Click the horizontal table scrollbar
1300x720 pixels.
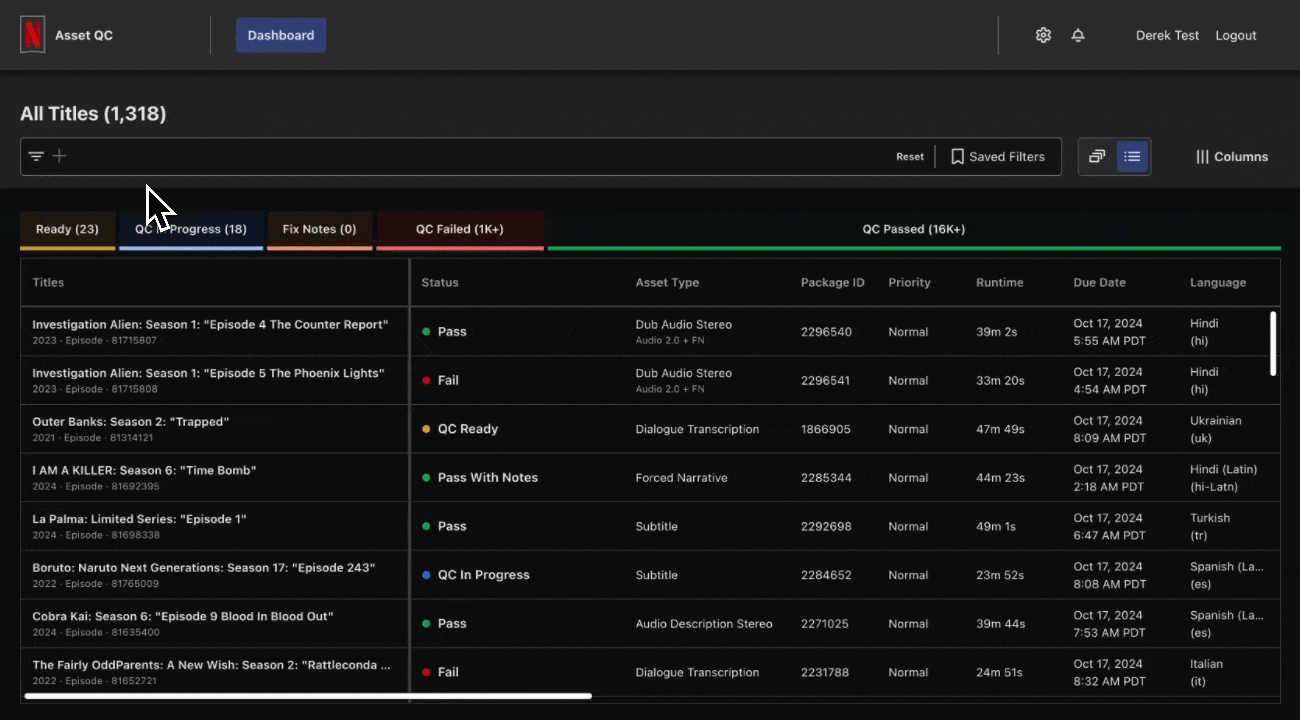click(308, 696)
